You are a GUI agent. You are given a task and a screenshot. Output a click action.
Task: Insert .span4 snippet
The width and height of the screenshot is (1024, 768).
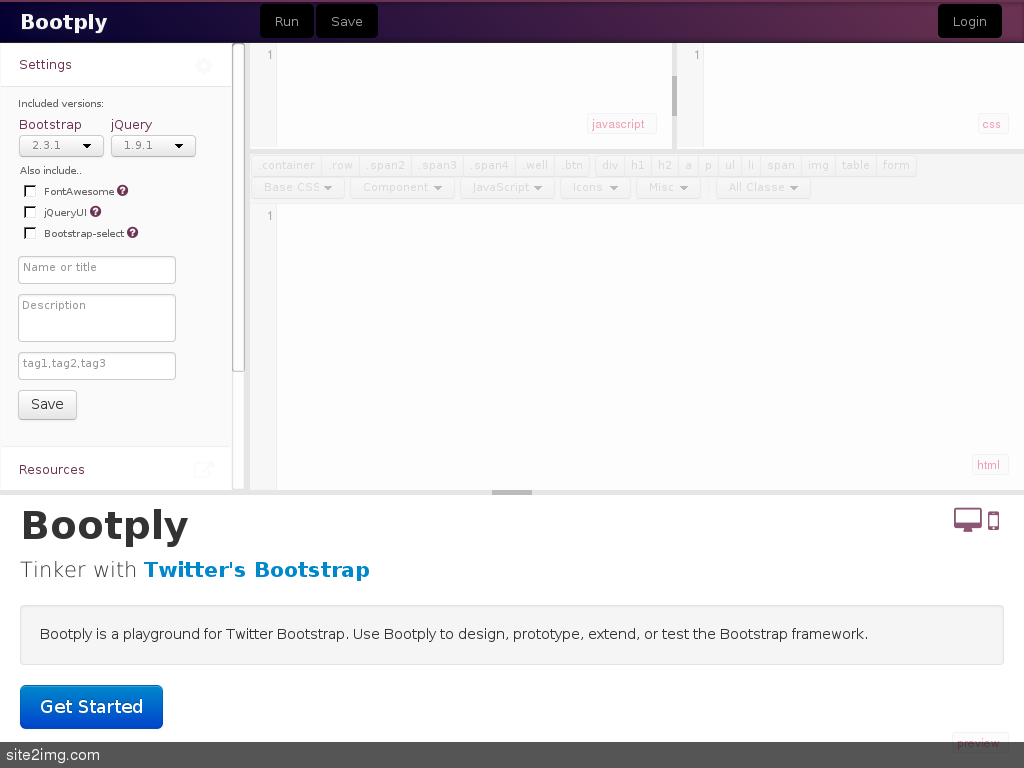pos(489,165)
